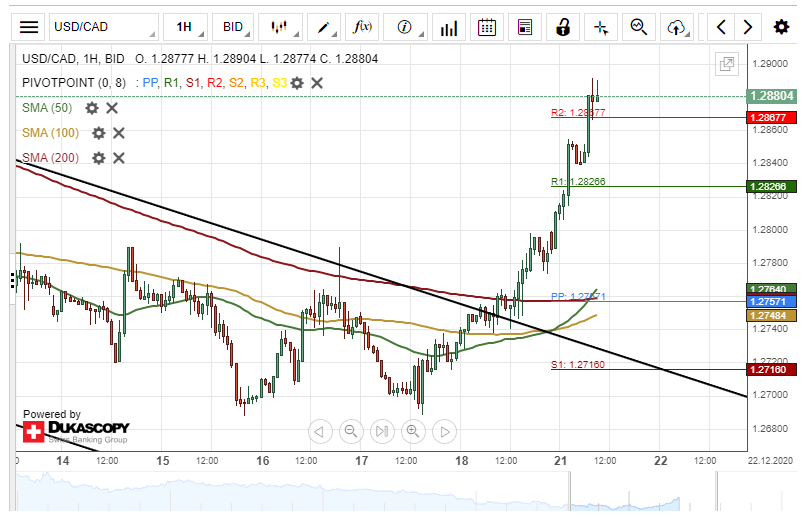The image size is (803, 521).
Task: Click the SMA (100) label
Action: (51, 133)
